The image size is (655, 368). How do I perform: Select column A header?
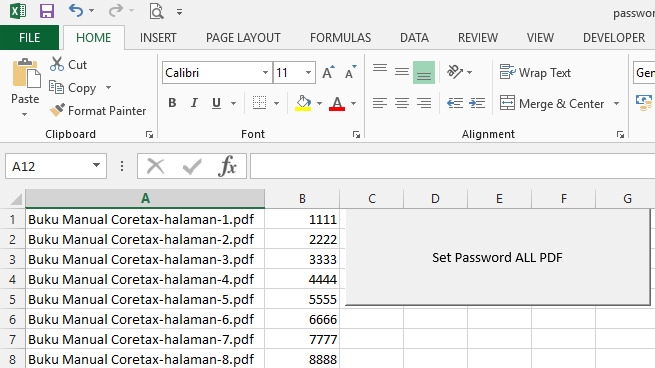point(145,198)
